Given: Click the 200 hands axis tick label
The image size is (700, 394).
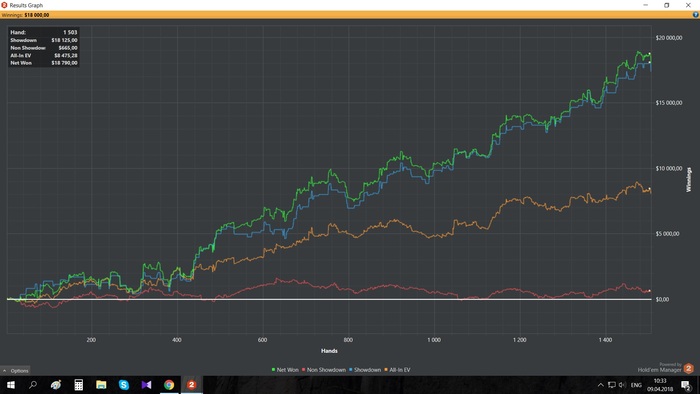Looking at the screenshot, I should 91,340.
